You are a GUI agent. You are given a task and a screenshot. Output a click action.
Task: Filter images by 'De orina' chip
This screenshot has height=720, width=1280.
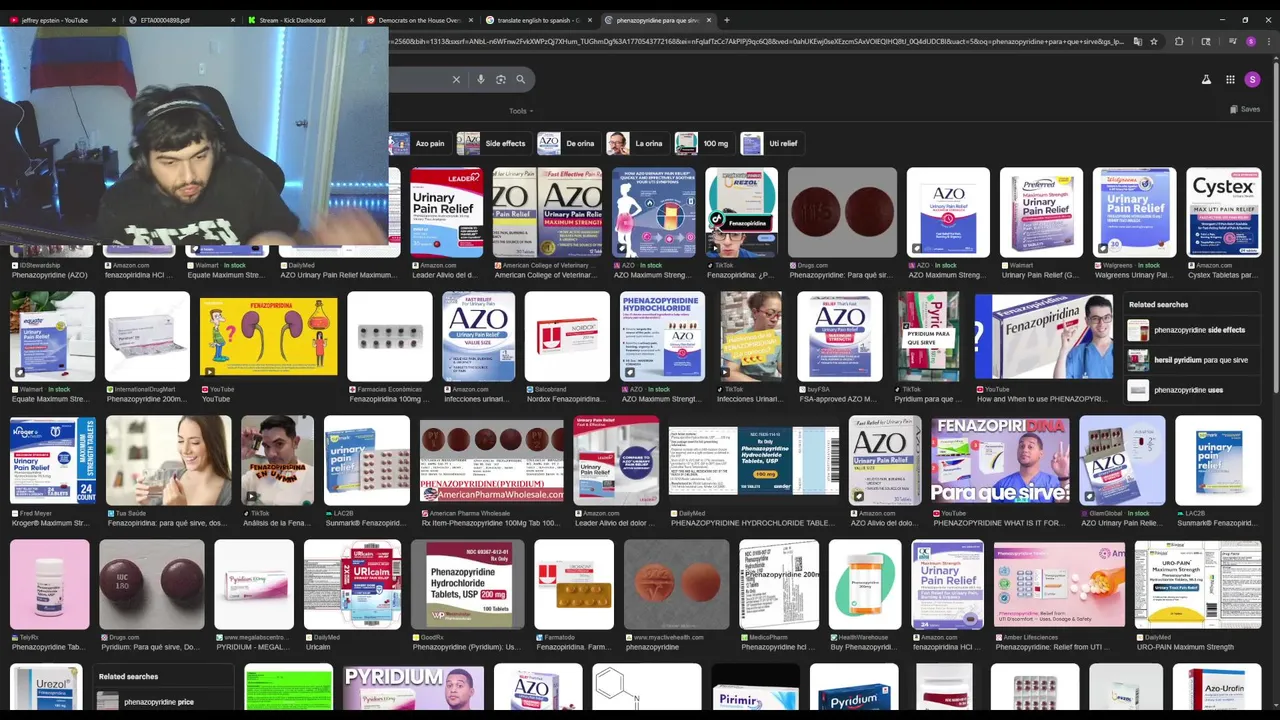[x=568, y=143]
